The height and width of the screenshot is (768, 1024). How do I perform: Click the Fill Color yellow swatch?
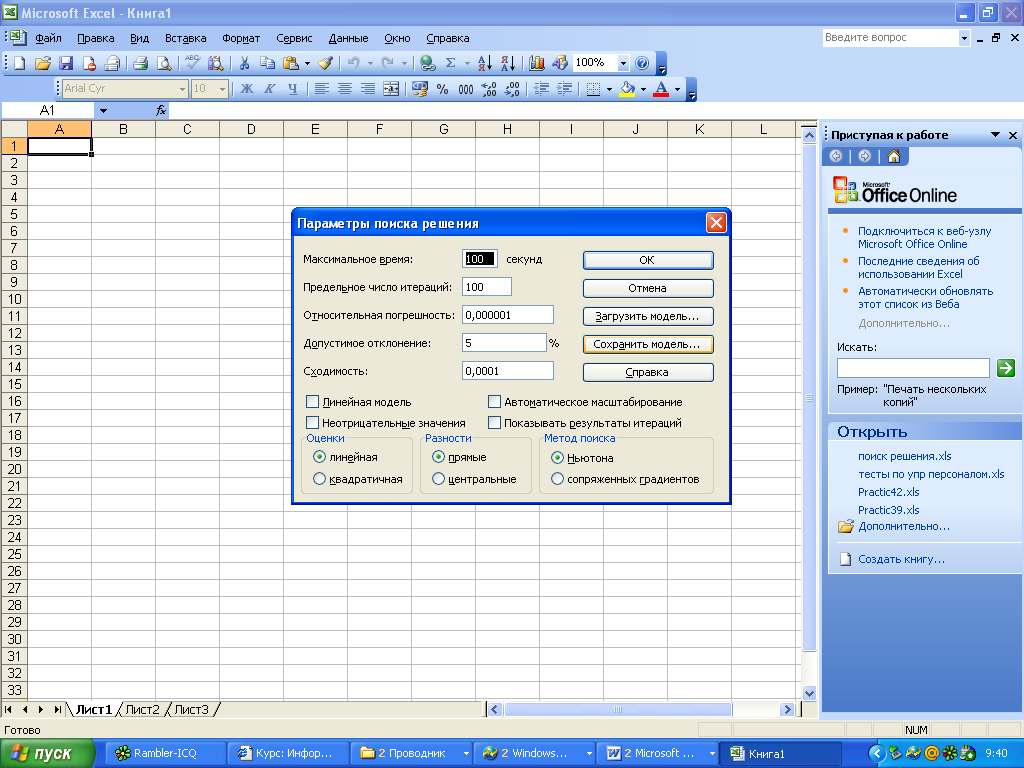tap(628, 89)
